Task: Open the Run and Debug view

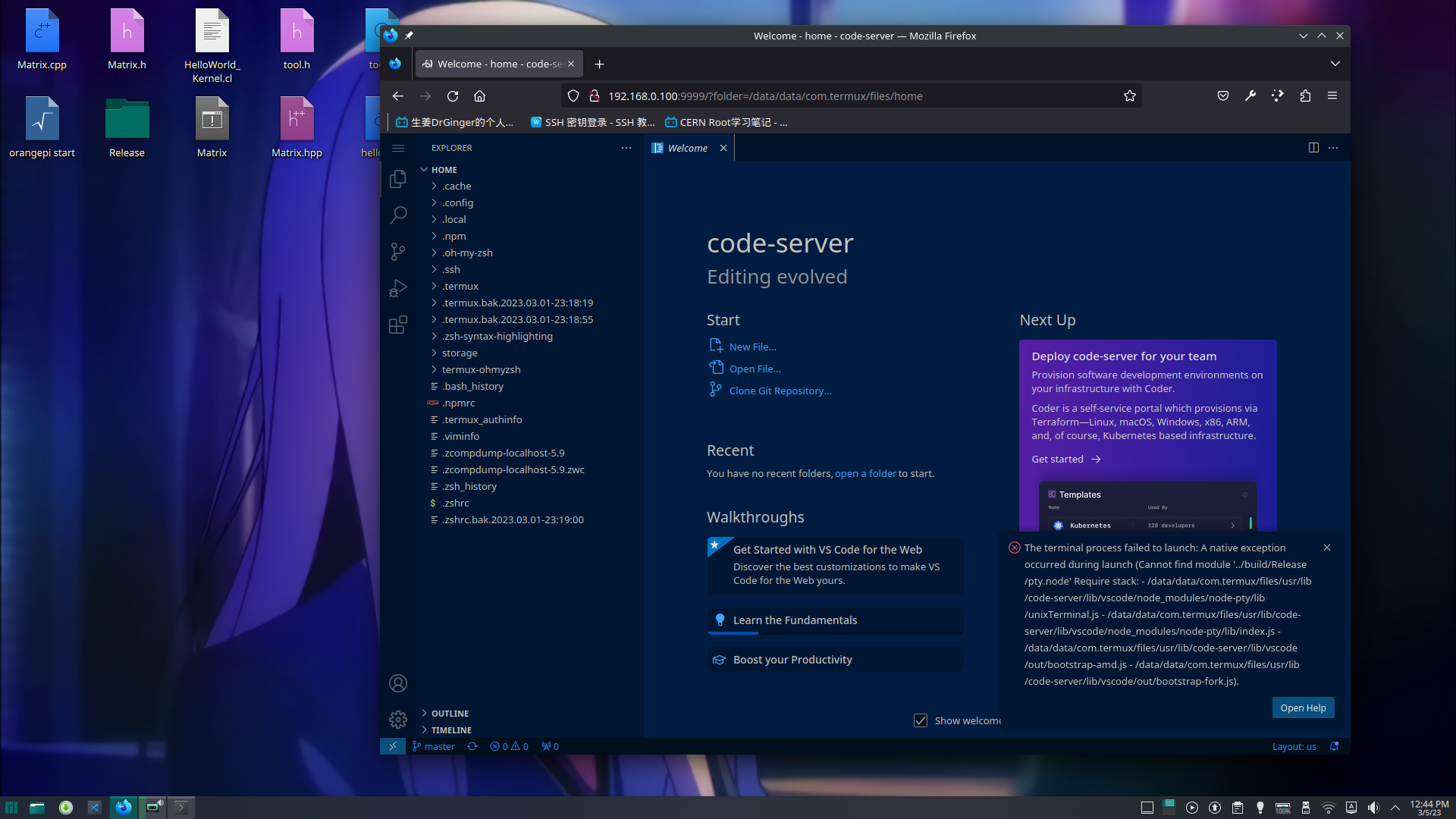Action: pos(398,287)
